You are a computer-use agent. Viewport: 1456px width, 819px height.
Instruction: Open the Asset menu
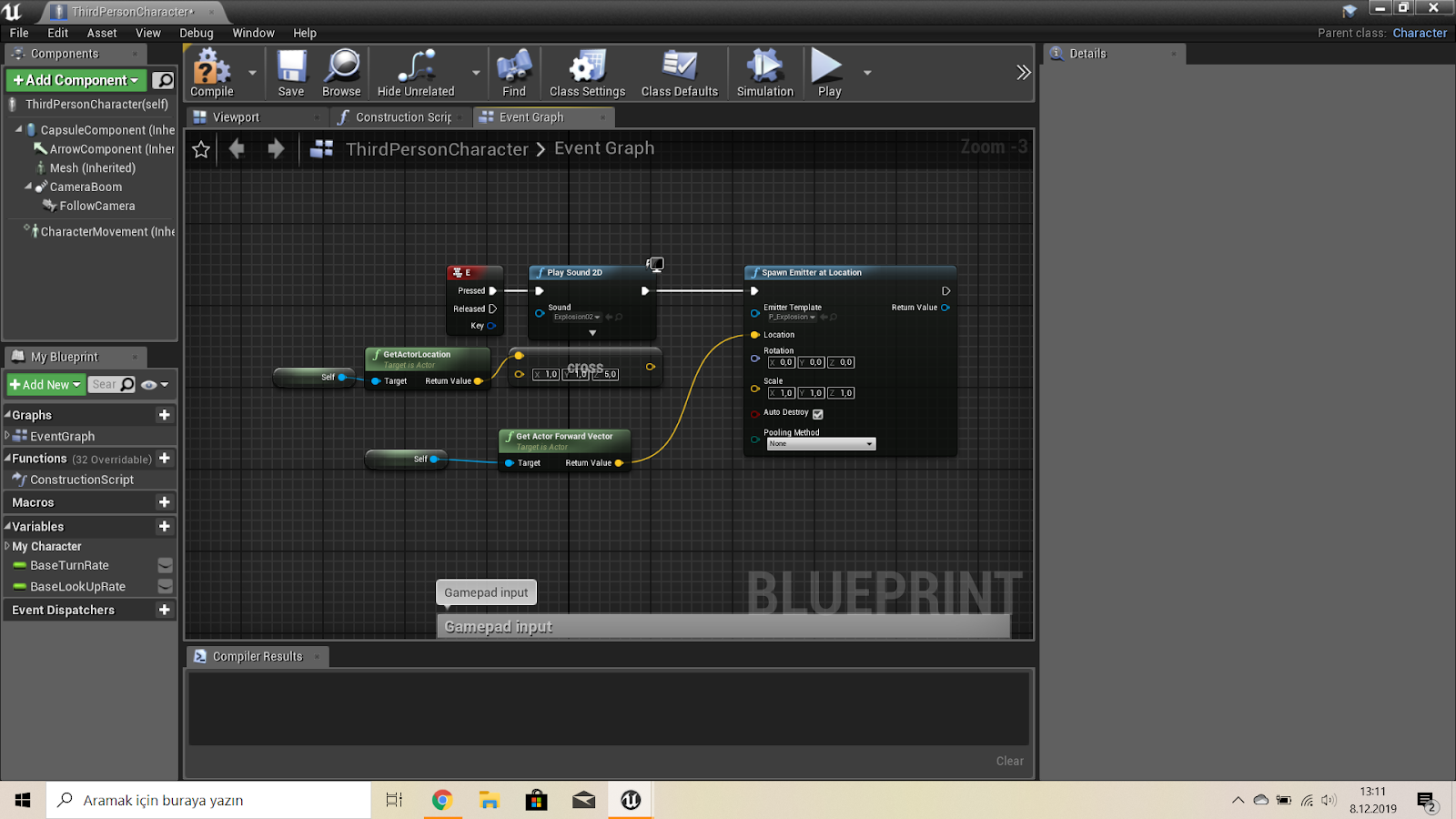(102, 33)
